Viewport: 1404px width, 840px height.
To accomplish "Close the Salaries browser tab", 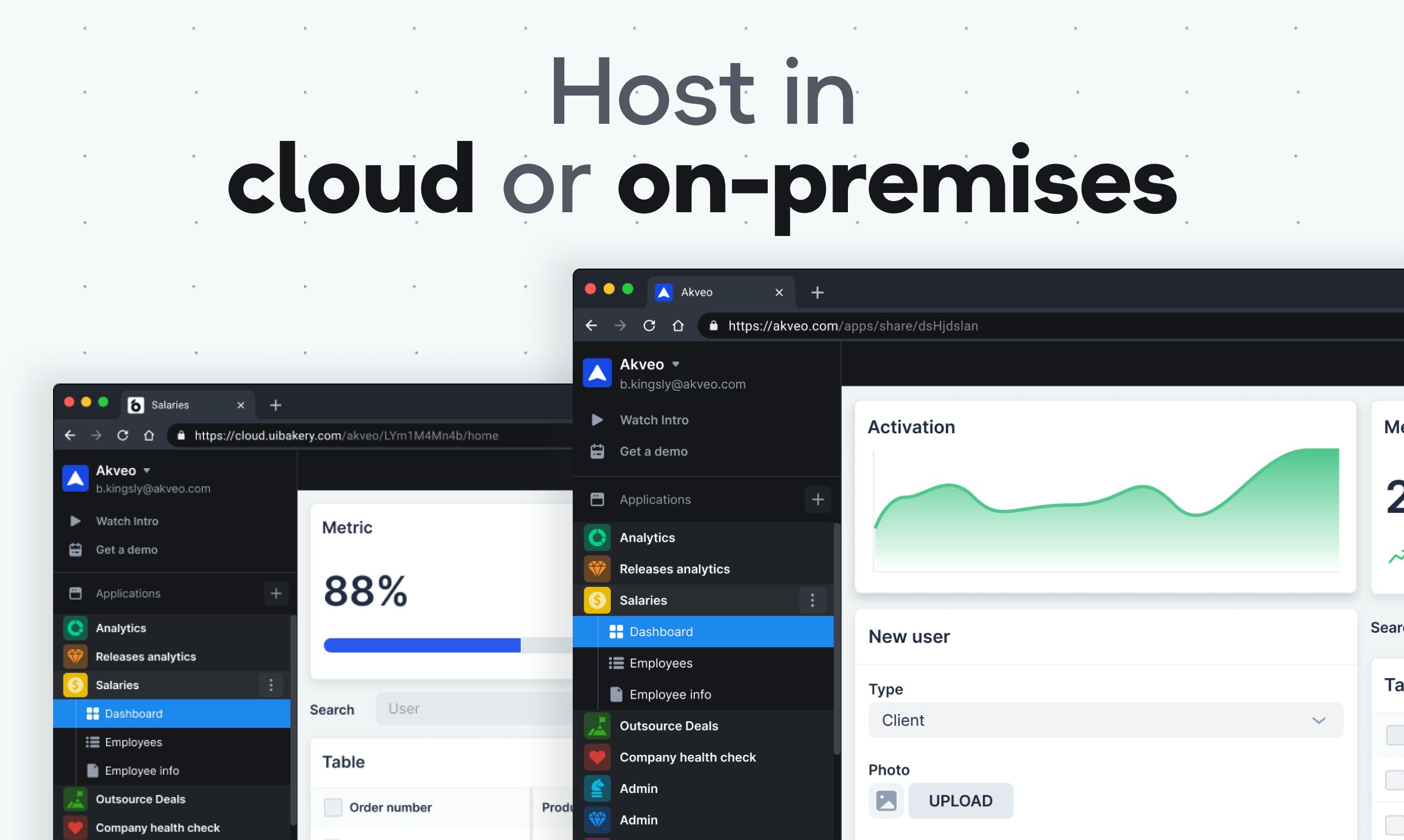I will pyautogui.click(x=240, y=405).
